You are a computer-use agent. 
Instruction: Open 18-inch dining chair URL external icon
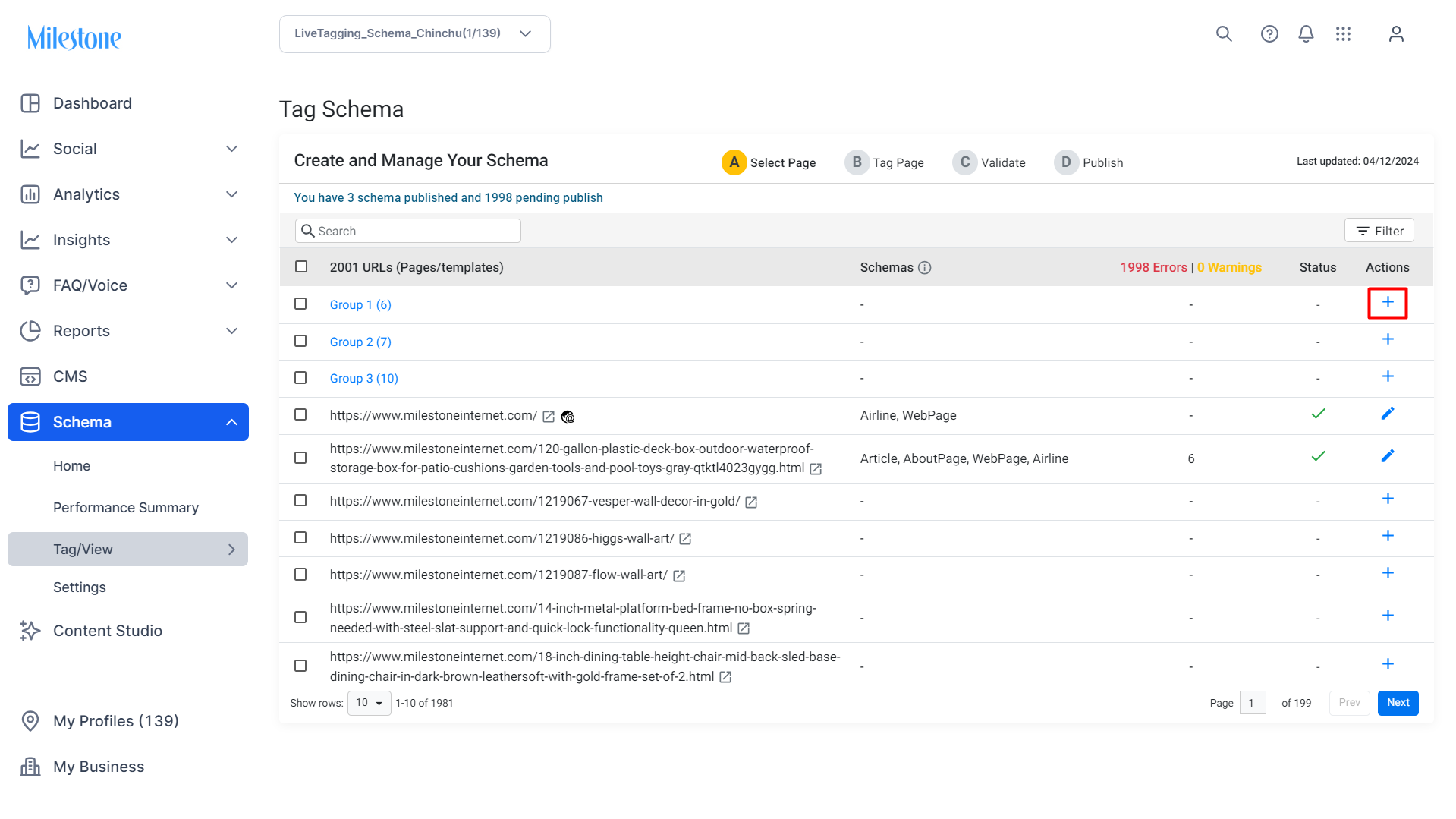coord(725,677)
